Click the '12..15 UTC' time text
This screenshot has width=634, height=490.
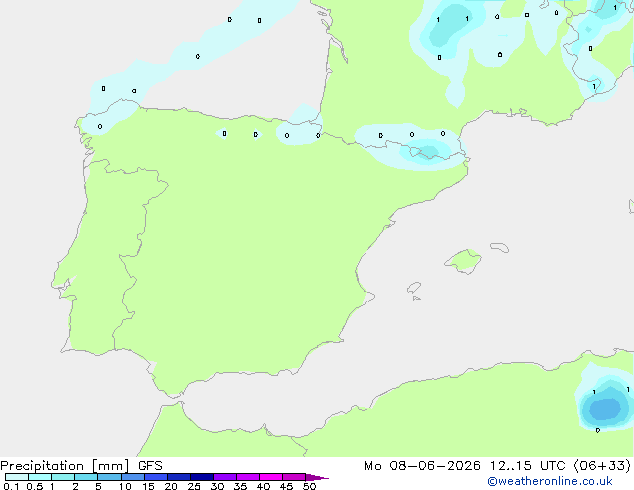(x=528, y=466)
